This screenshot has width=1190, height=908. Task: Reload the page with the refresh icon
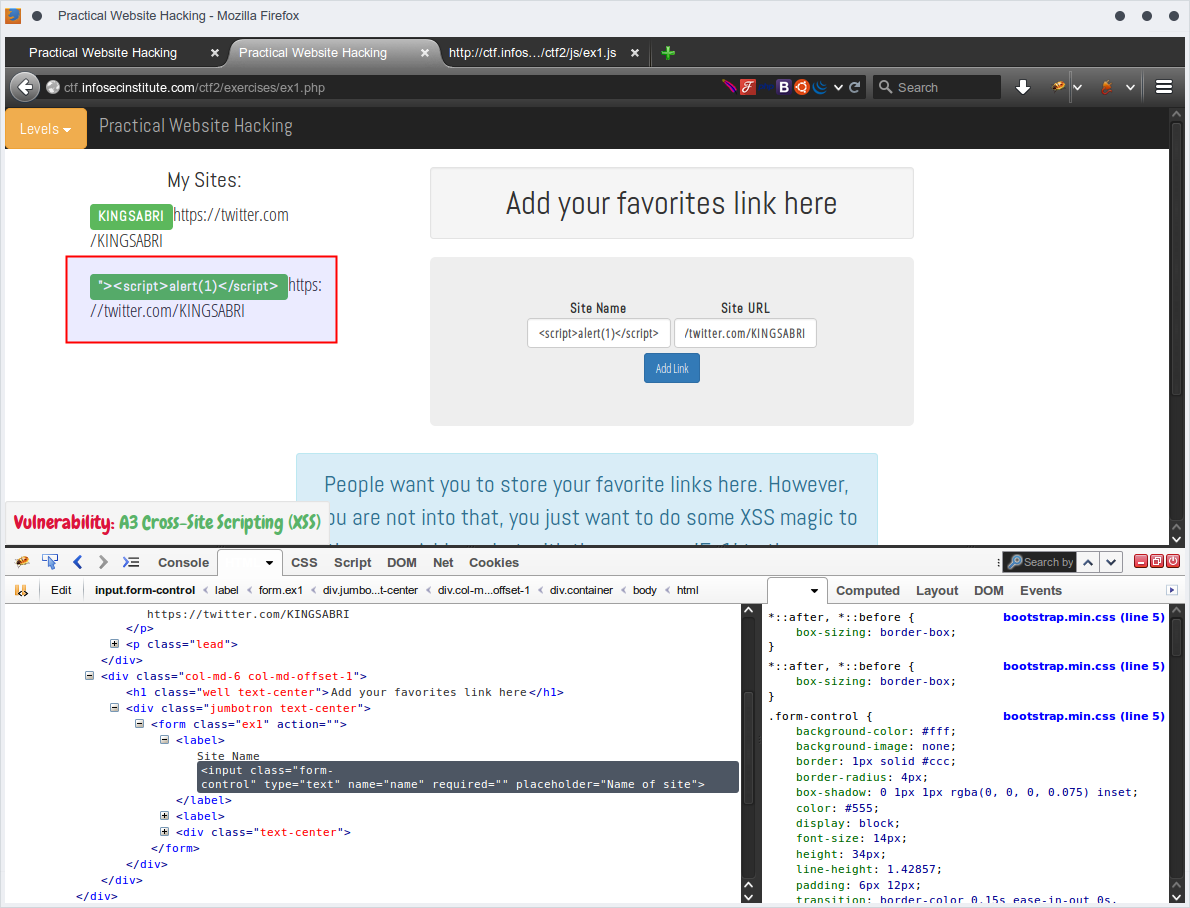point(855,87)
